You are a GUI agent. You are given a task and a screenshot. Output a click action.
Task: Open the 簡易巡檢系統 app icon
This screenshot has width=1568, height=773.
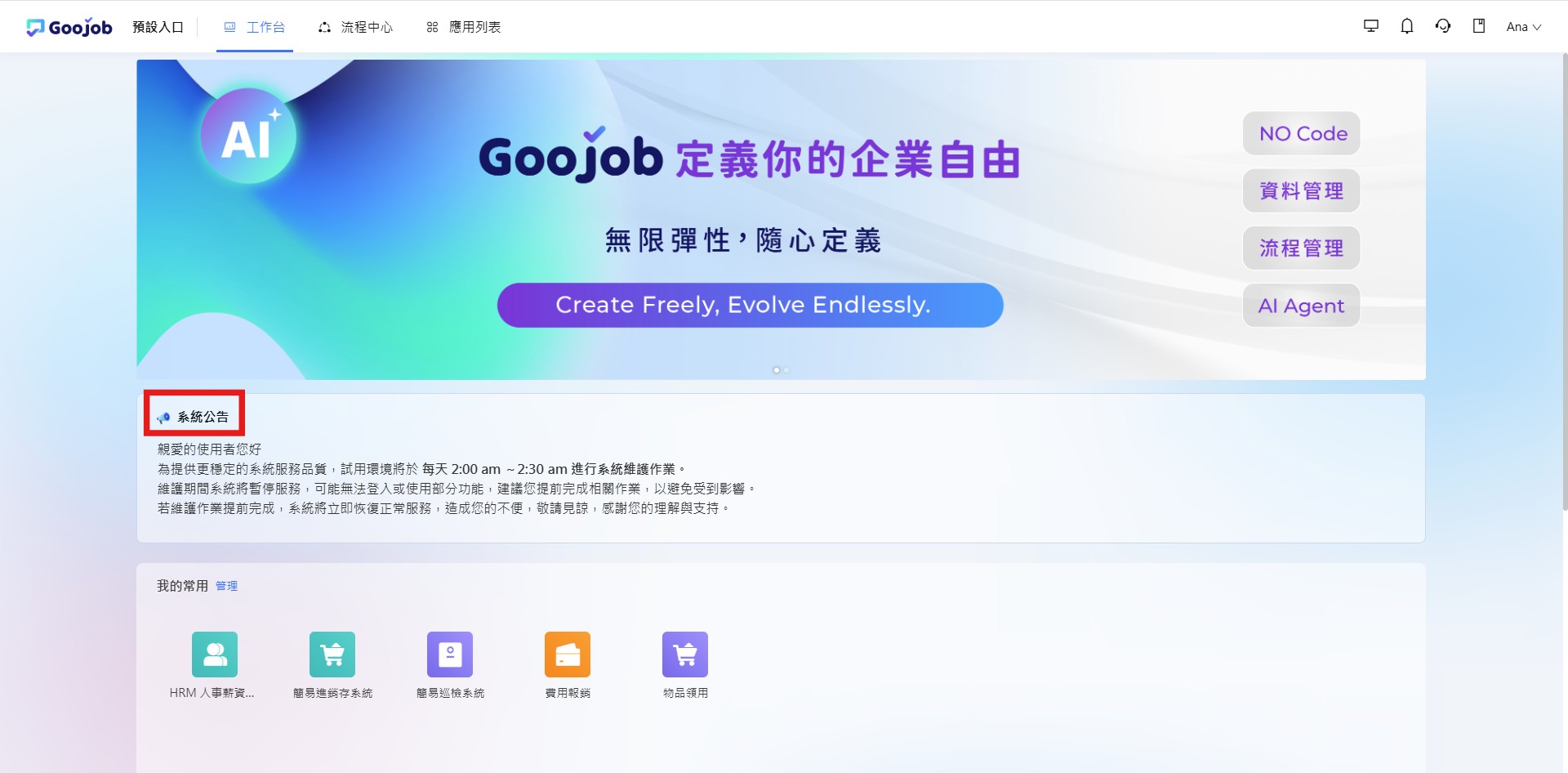click(x=450, y=655)
